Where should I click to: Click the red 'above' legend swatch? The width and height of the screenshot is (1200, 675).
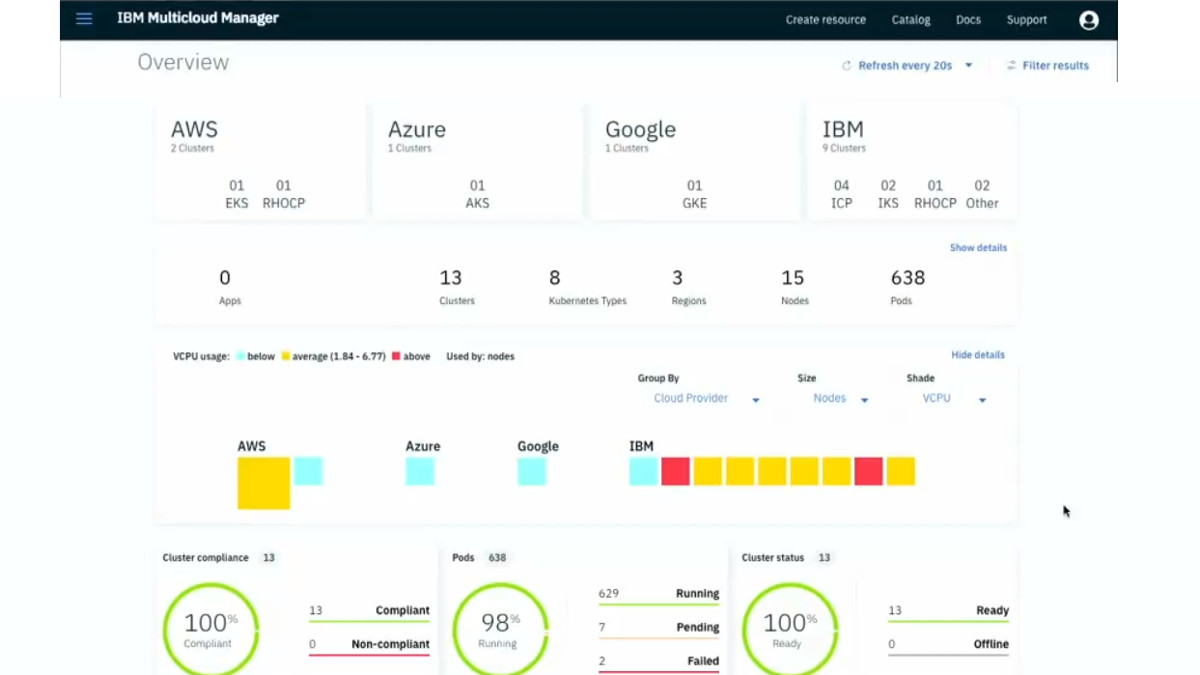396,356
